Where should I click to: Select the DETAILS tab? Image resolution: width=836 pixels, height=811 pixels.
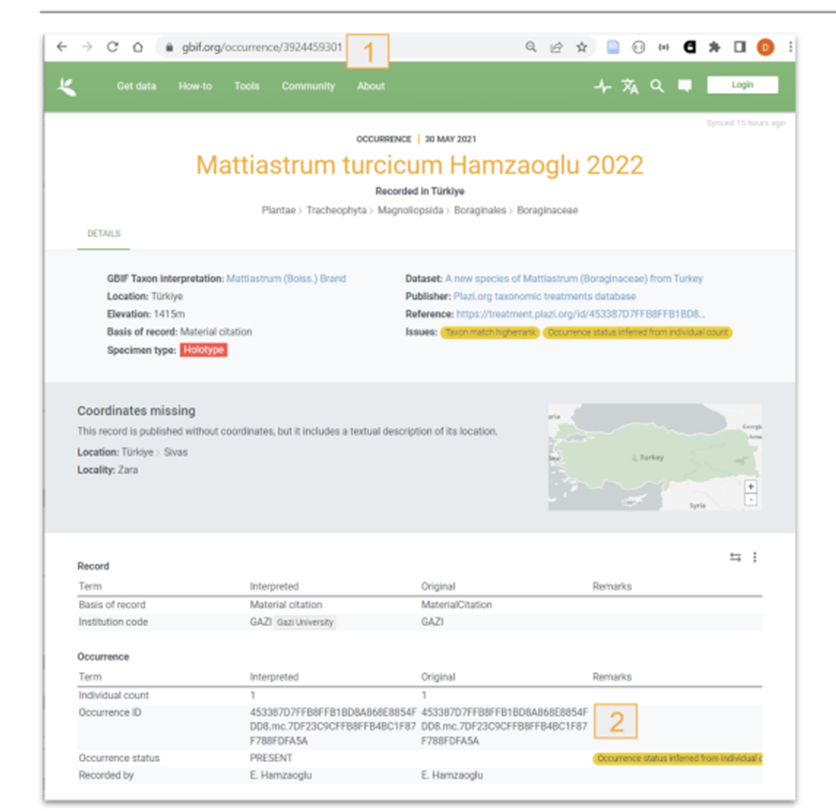pyautogui.click(x=104, y=234)
